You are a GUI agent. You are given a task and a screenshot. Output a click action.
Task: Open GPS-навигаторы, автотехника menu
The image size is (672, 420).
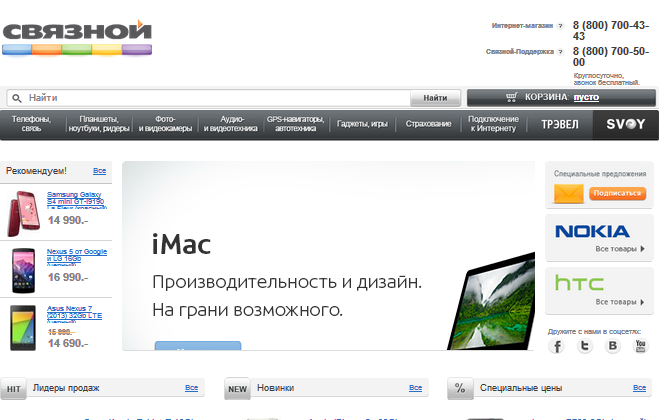pyautogui.click(x=296, y=124)
